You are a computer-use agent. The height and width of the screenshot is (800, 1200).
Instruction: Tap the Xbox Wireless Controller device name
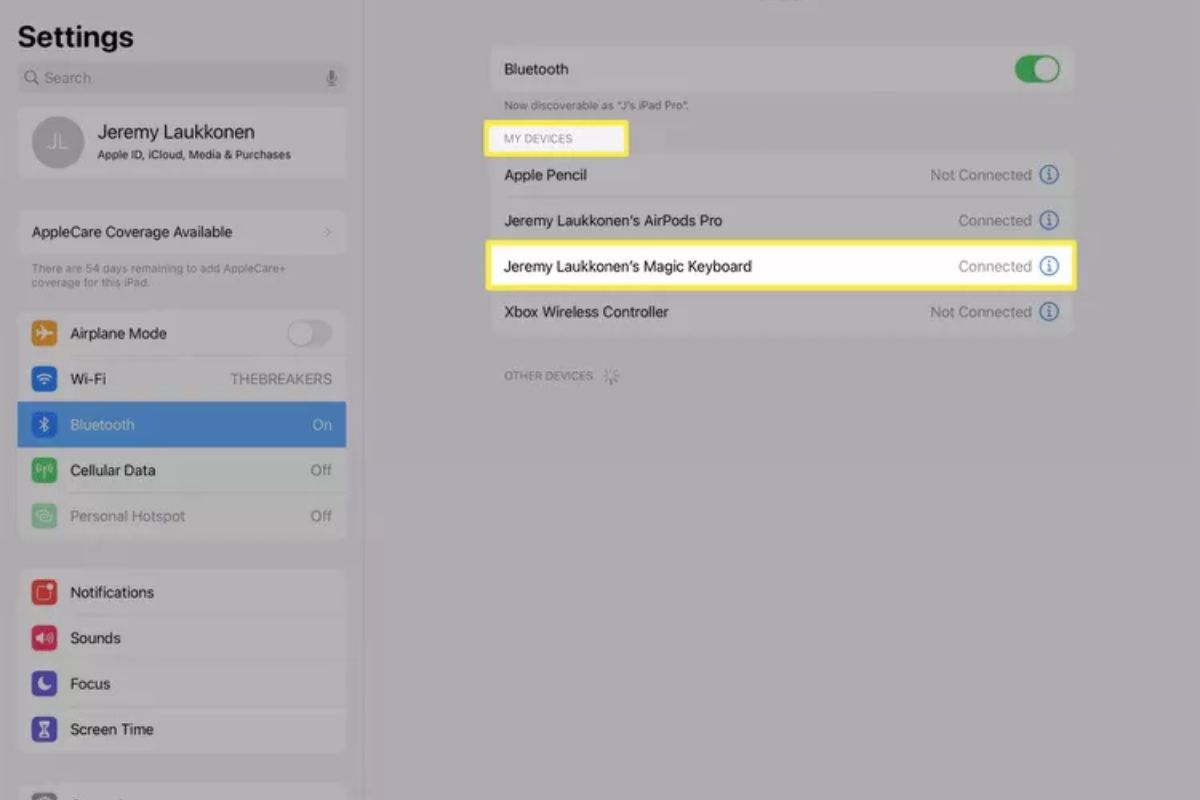[x=586, y=312]
